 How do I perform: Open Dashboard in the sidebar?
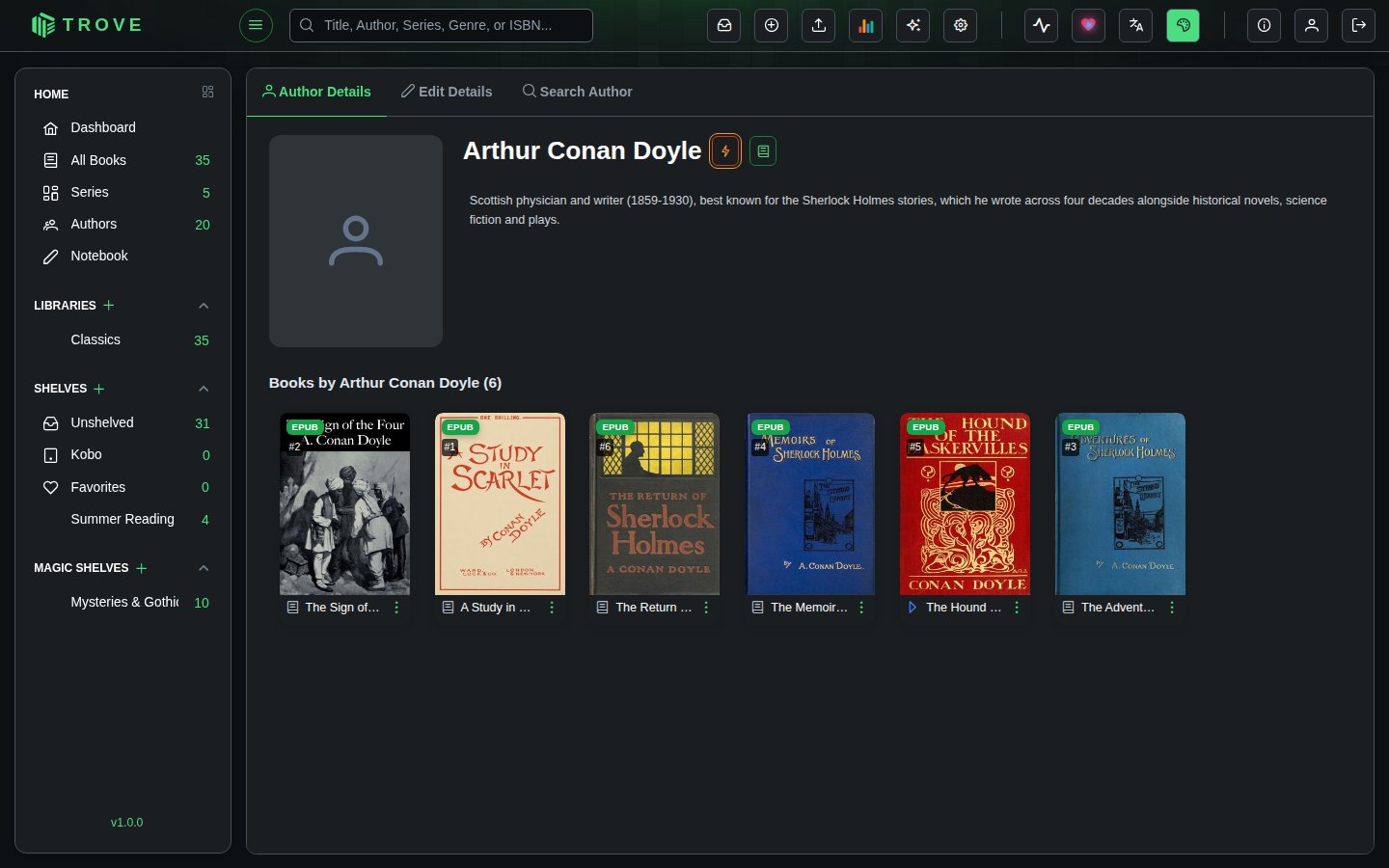123,127
